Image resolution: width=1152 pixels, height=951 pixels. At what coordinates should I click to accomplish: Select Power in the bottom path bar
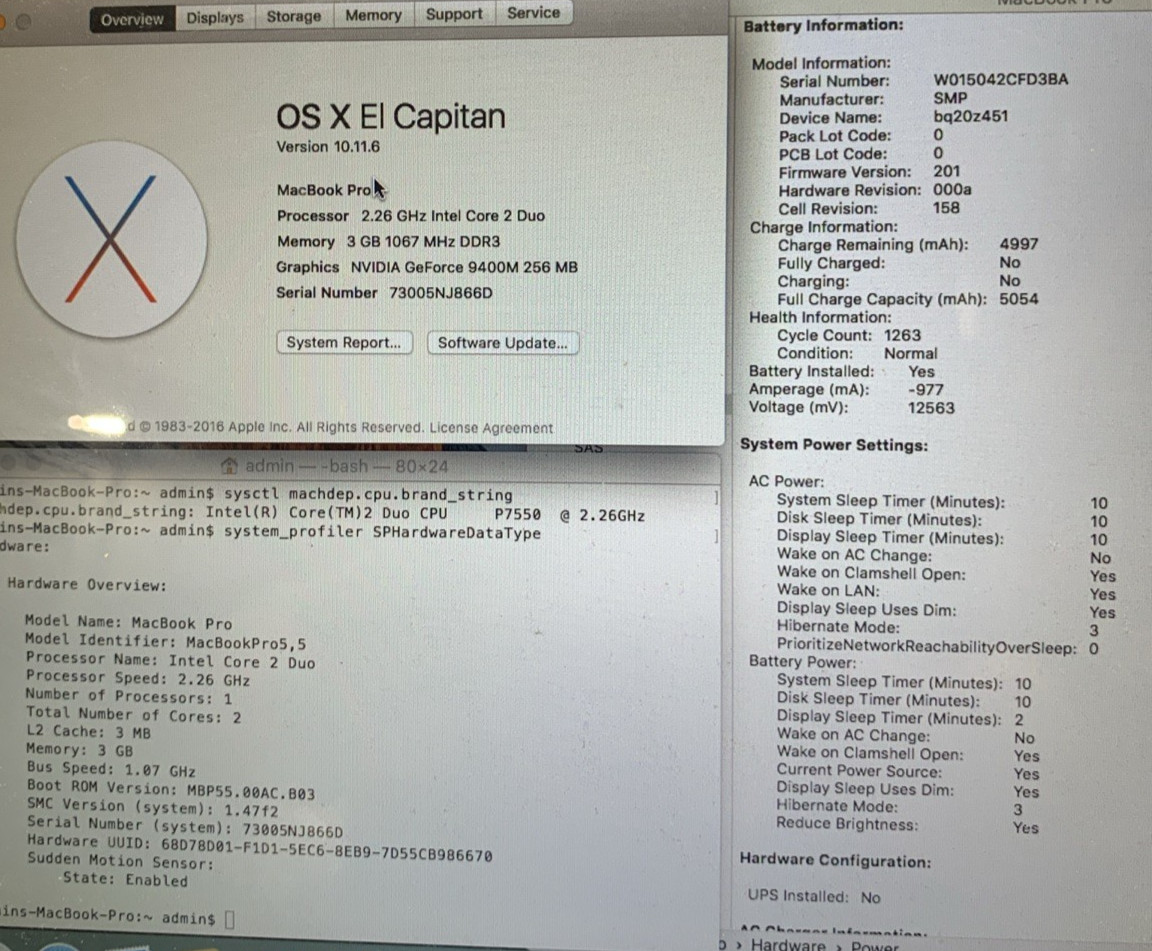point(874,945)
